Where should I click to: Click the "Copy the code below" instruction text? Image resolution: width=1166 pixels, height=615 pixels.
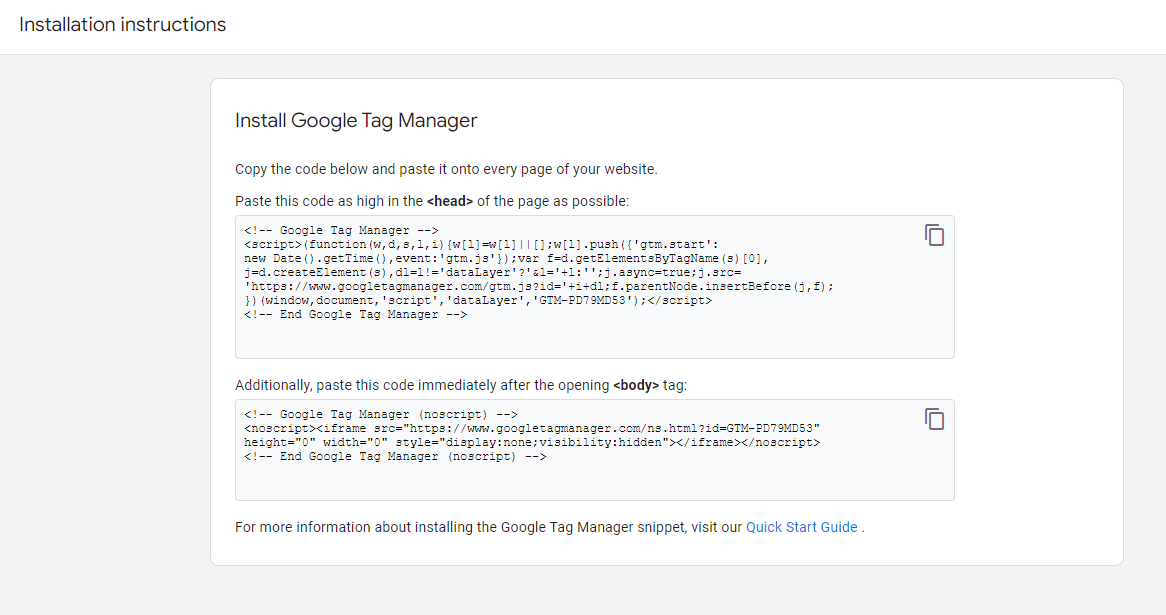(446, 169)
